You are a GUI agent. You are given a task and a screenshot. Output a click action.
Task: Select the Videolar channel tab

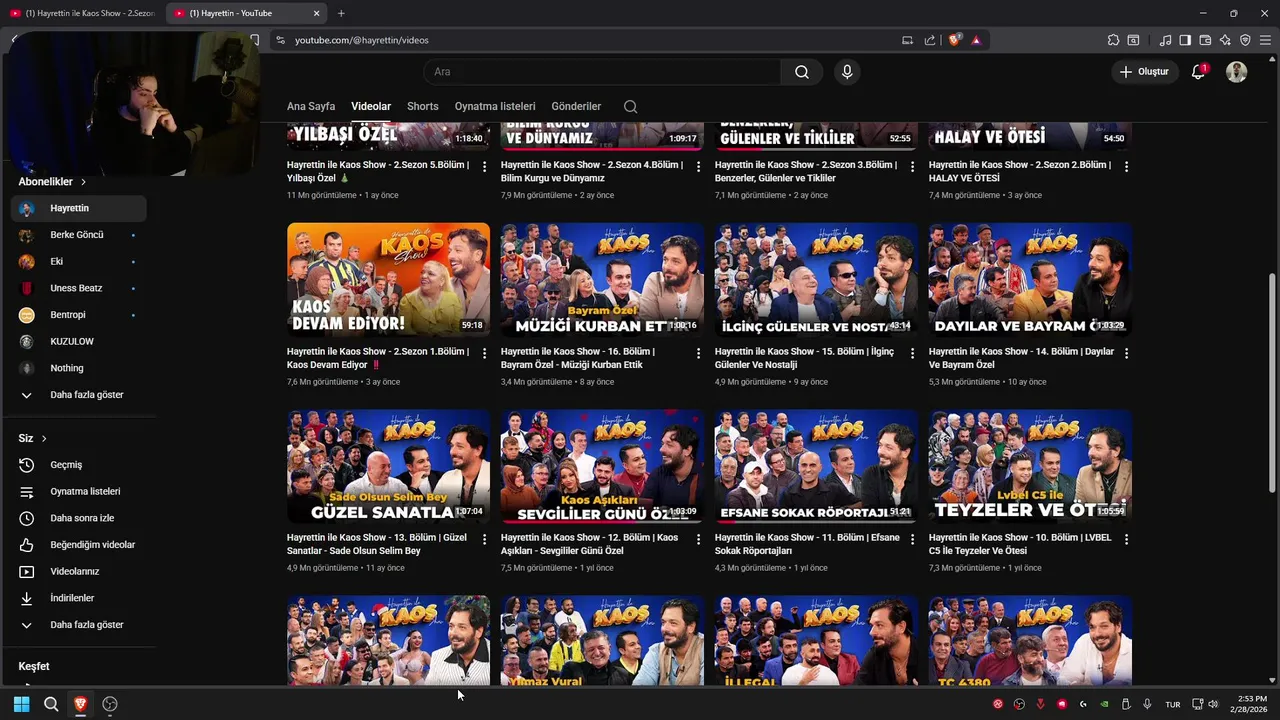coord(371,106)
